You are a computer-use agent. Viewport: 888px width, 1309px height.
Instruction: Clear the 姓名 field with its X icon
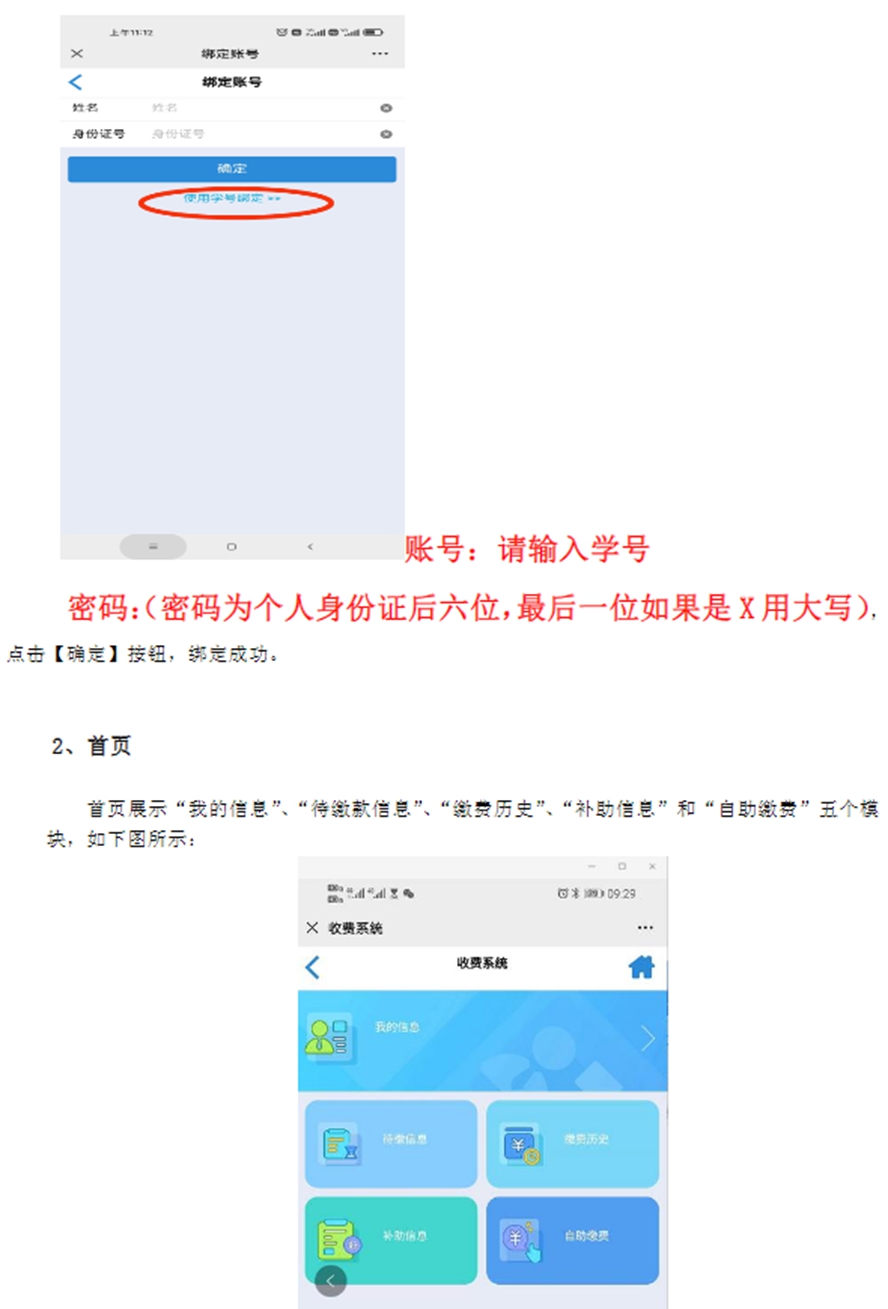pos(386,108)
